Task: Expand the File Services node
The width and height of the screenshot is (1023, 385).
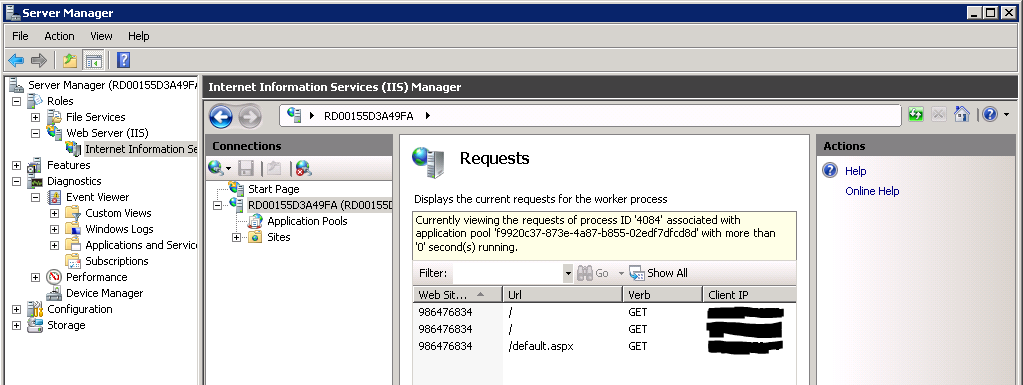Action: tap(35, 117)
